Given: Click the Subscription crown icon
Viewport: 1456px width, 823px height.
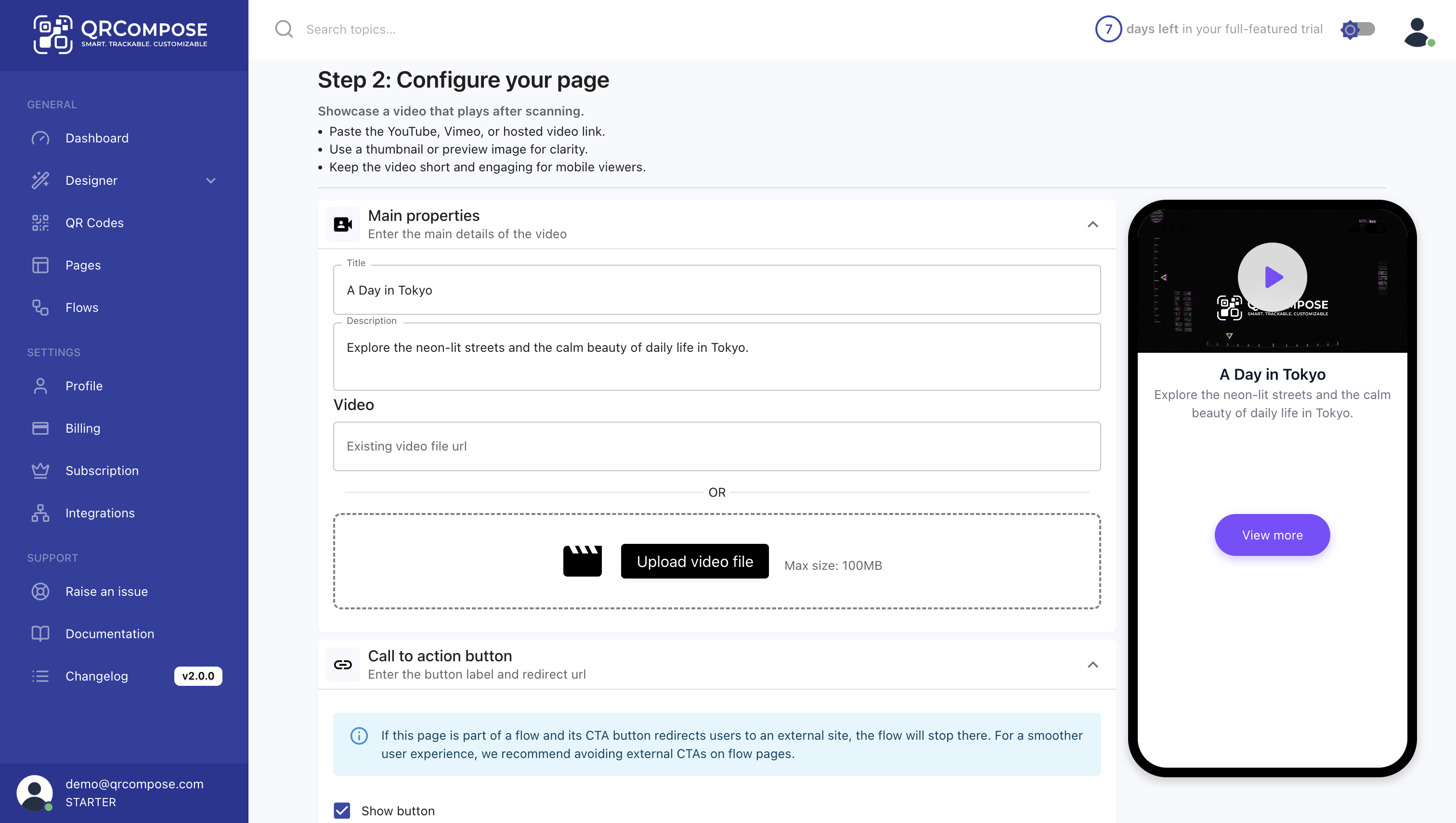Looking at the screenshot, I should click(x=40, y=470).
